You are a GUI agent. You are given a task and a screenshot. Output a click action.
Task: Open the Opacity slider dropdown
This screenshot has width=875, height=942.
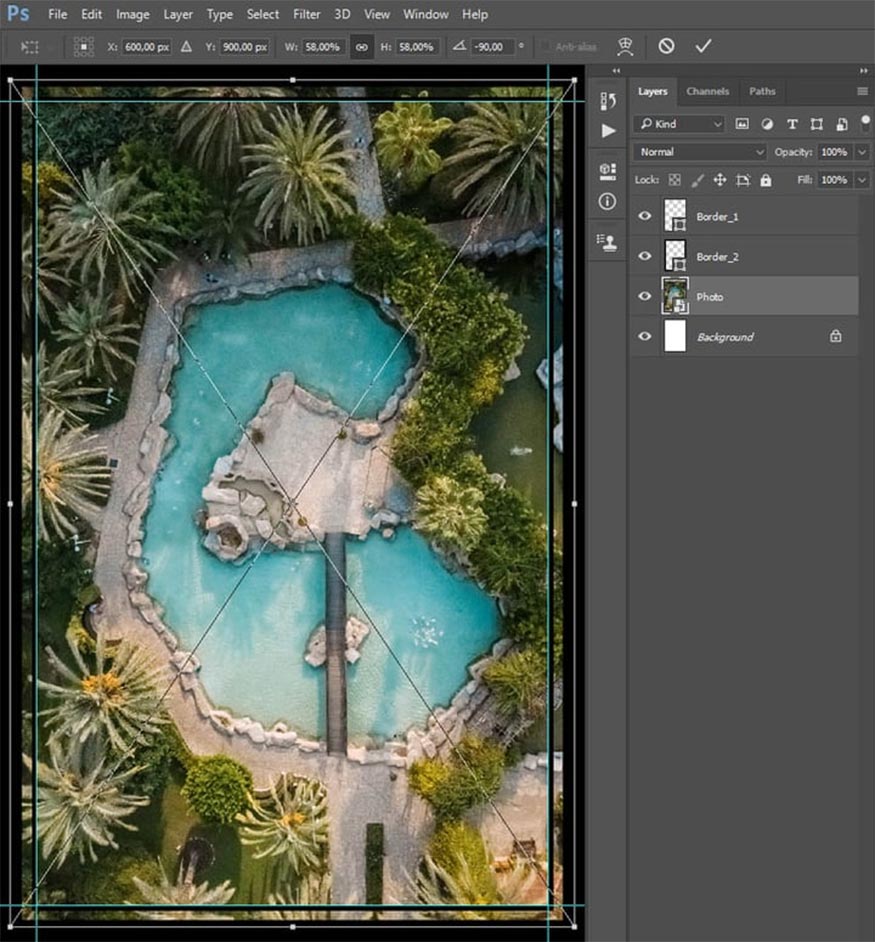tap(862, 152)
